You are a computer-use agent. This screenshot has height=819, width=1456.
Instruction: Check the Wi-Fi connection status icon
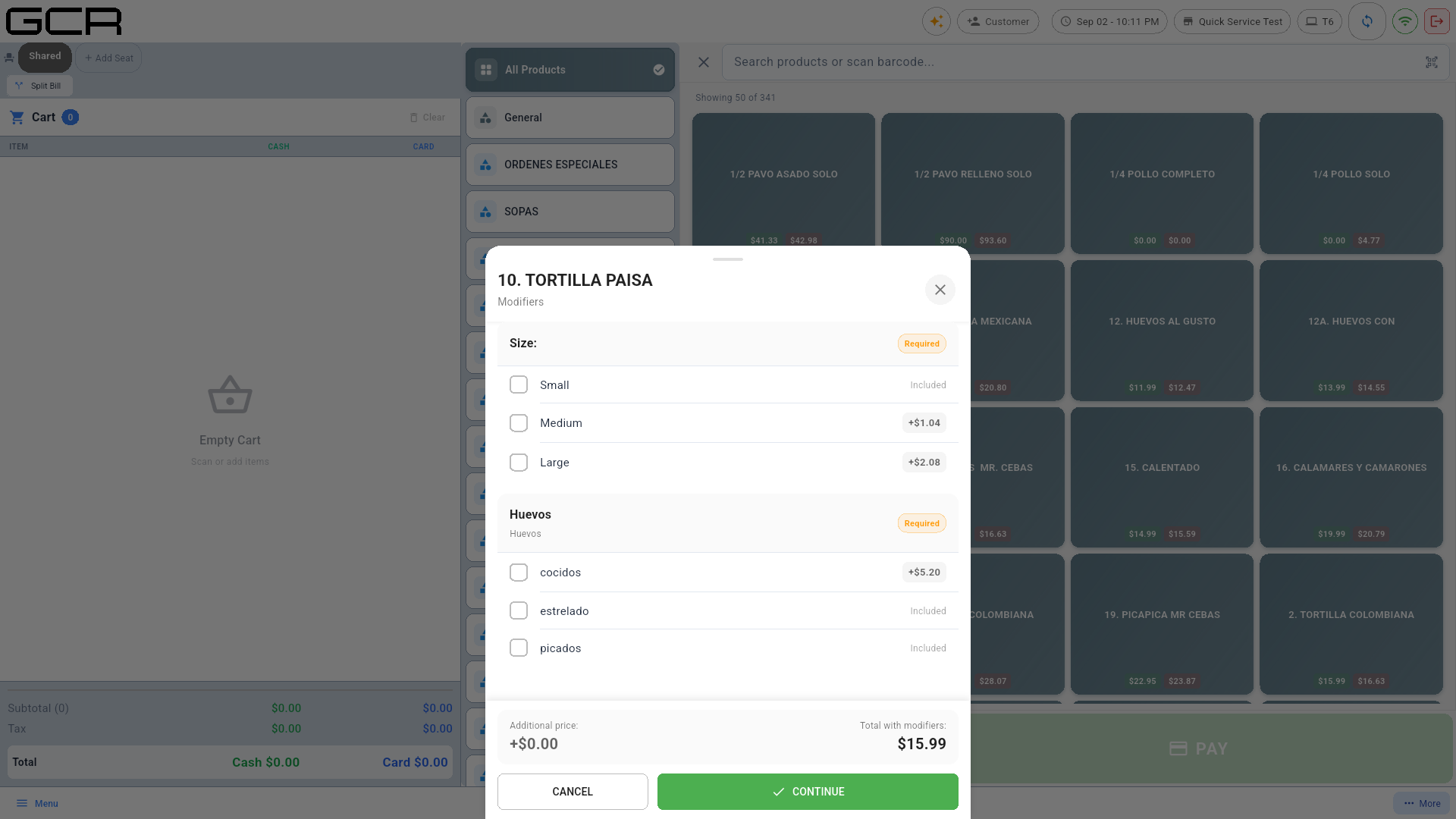click(x=1405, y=21)
